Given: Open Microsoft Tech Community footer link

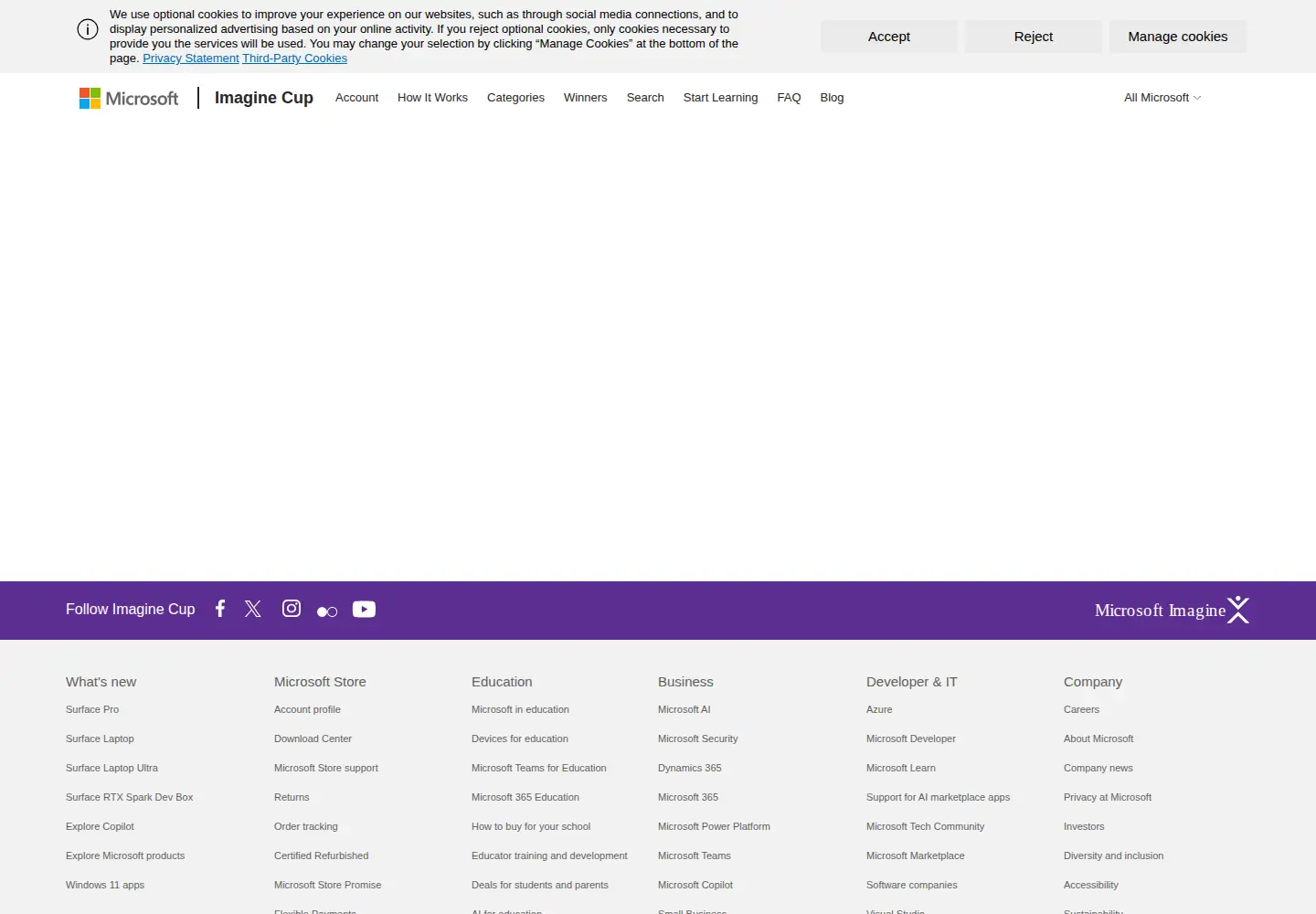Looking at the screenshot, I should pyautogui.click(x=925, y=826).
